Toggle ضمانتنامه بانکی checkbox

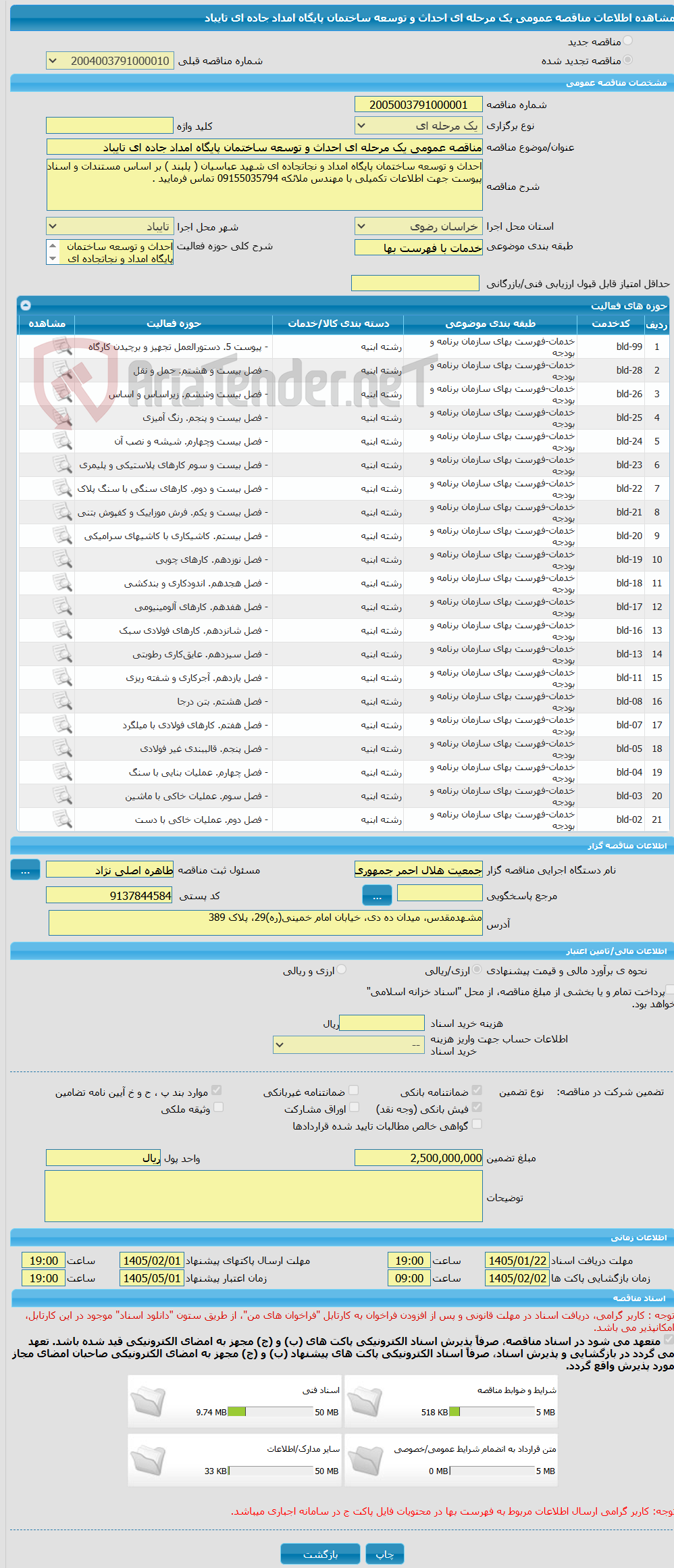click(x=477, y=1090)
